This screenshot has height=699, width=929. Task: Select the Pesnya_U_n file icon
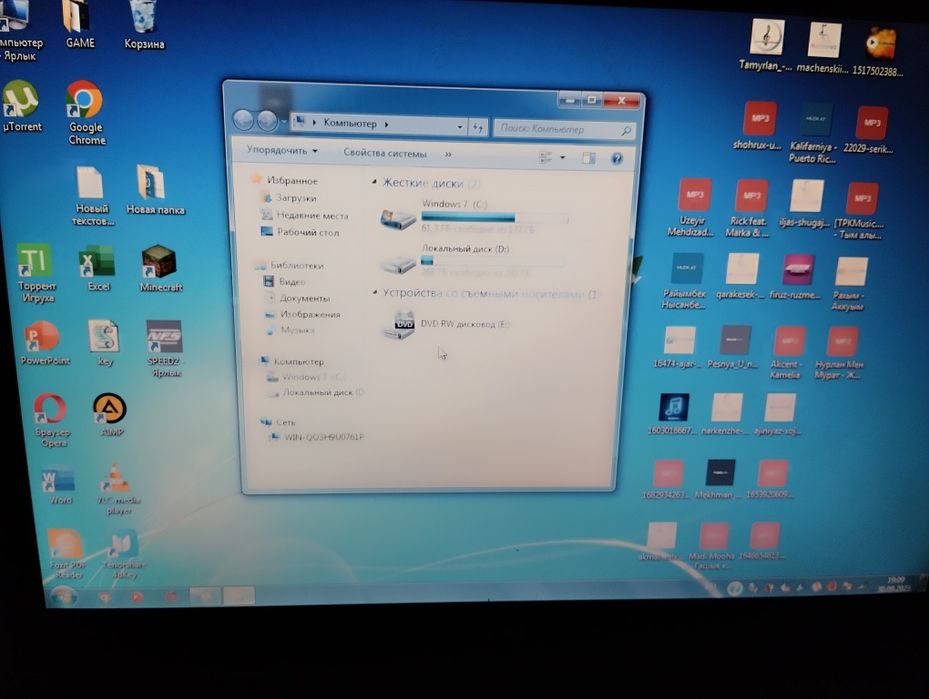click(x=733, y=347)
